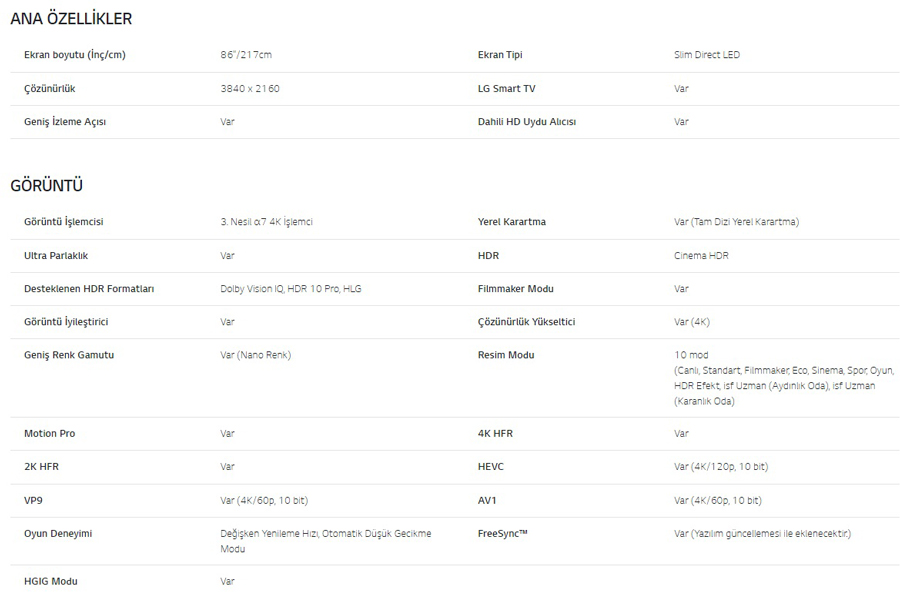The width and height of the screenshot is (900, 595).
Task: Click the 10 mod picture mode value
Action: pyautogui.click(x=691, y=355)
